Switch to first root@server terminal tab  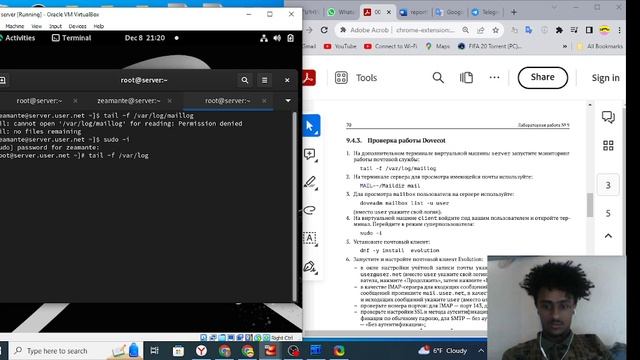pos(39,100)
